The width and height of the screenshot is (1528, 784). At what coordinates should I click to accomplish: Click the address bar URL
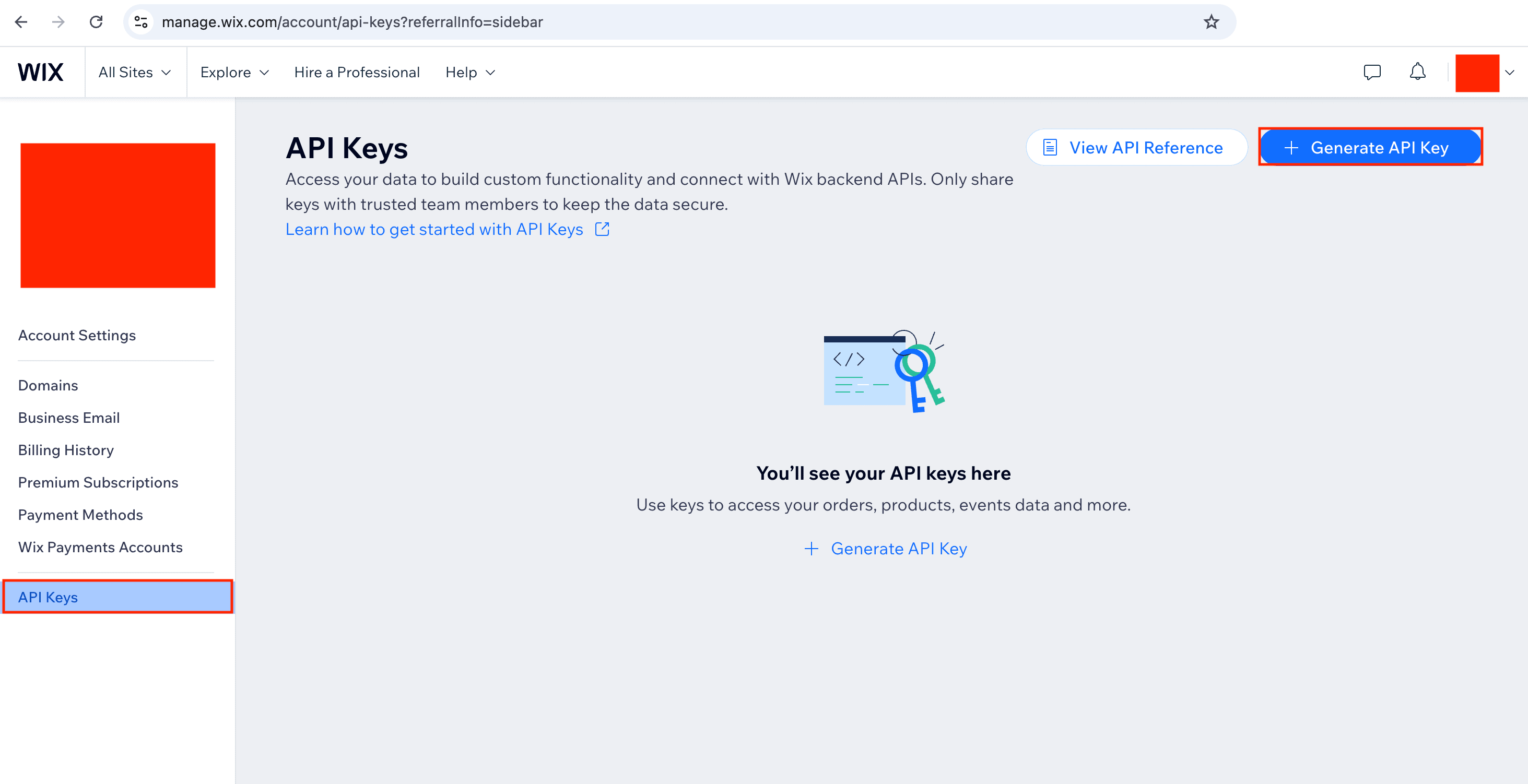[352, 22]
